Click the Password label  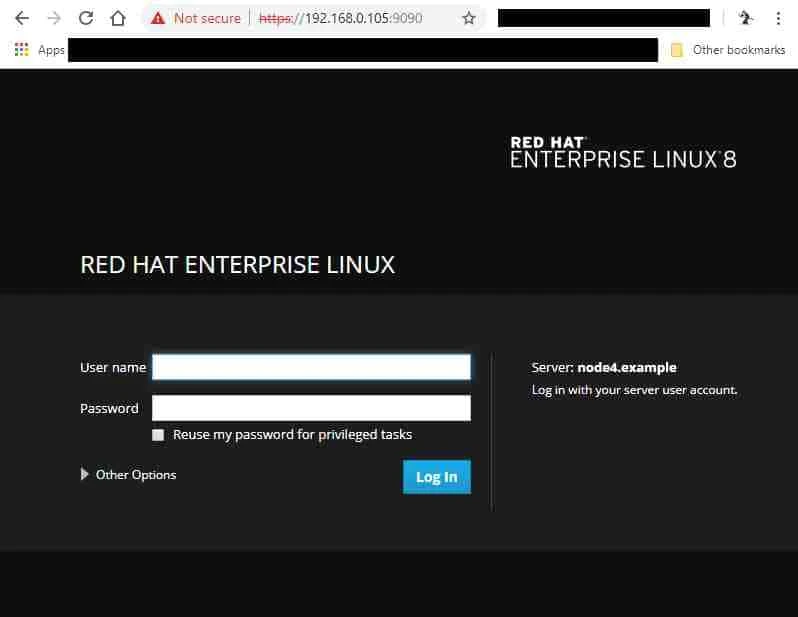109,408
